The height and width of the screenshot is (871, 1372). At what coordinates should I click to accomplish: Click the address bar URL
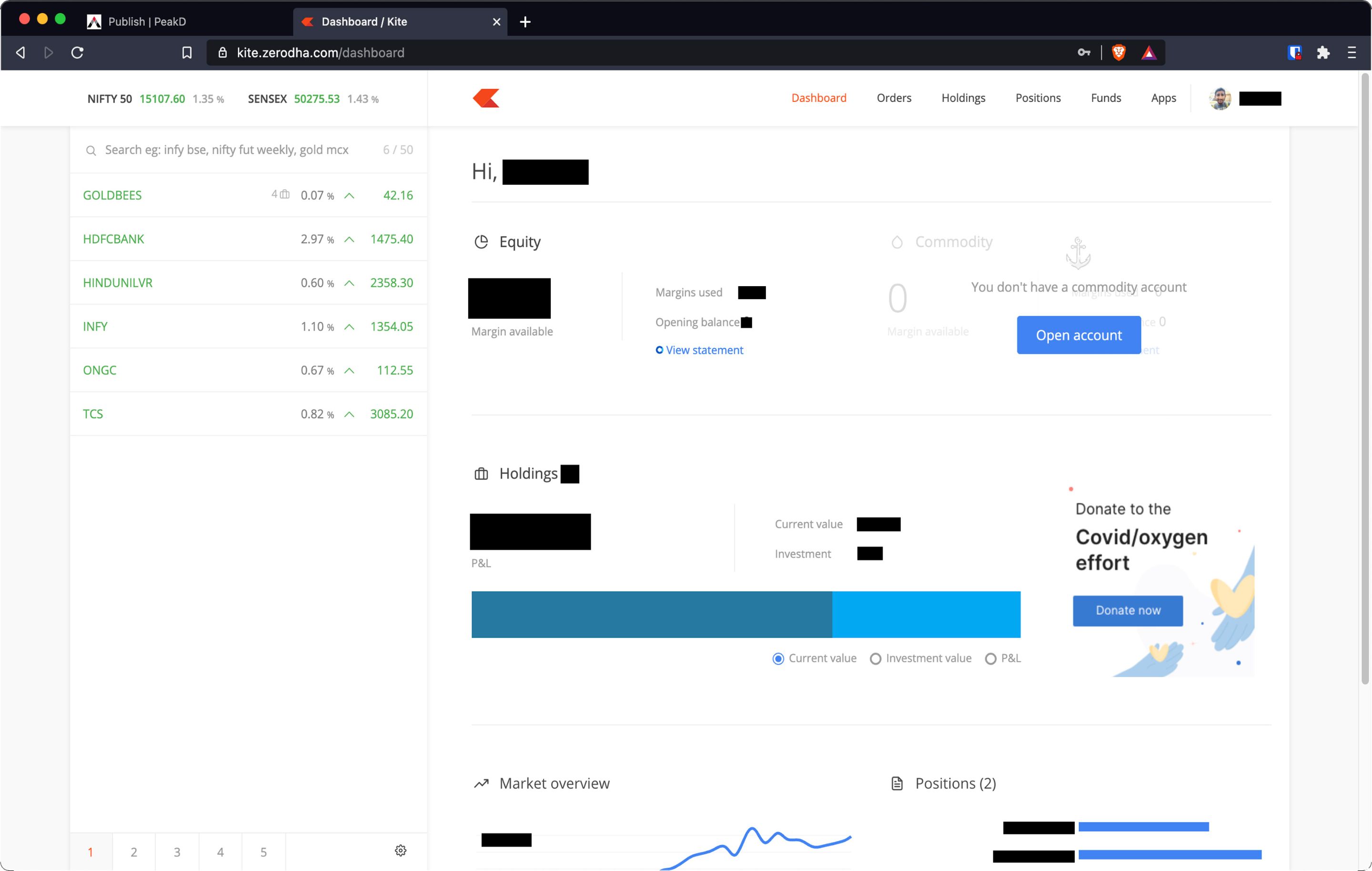[x=320, y=52]
